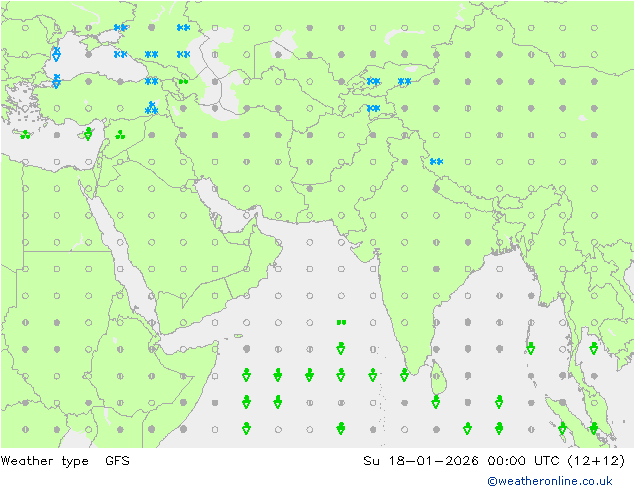This screenshot has width=634, height=490.
Task: Click the shower symbol at India's southern tip
Action: coord(404,375)
